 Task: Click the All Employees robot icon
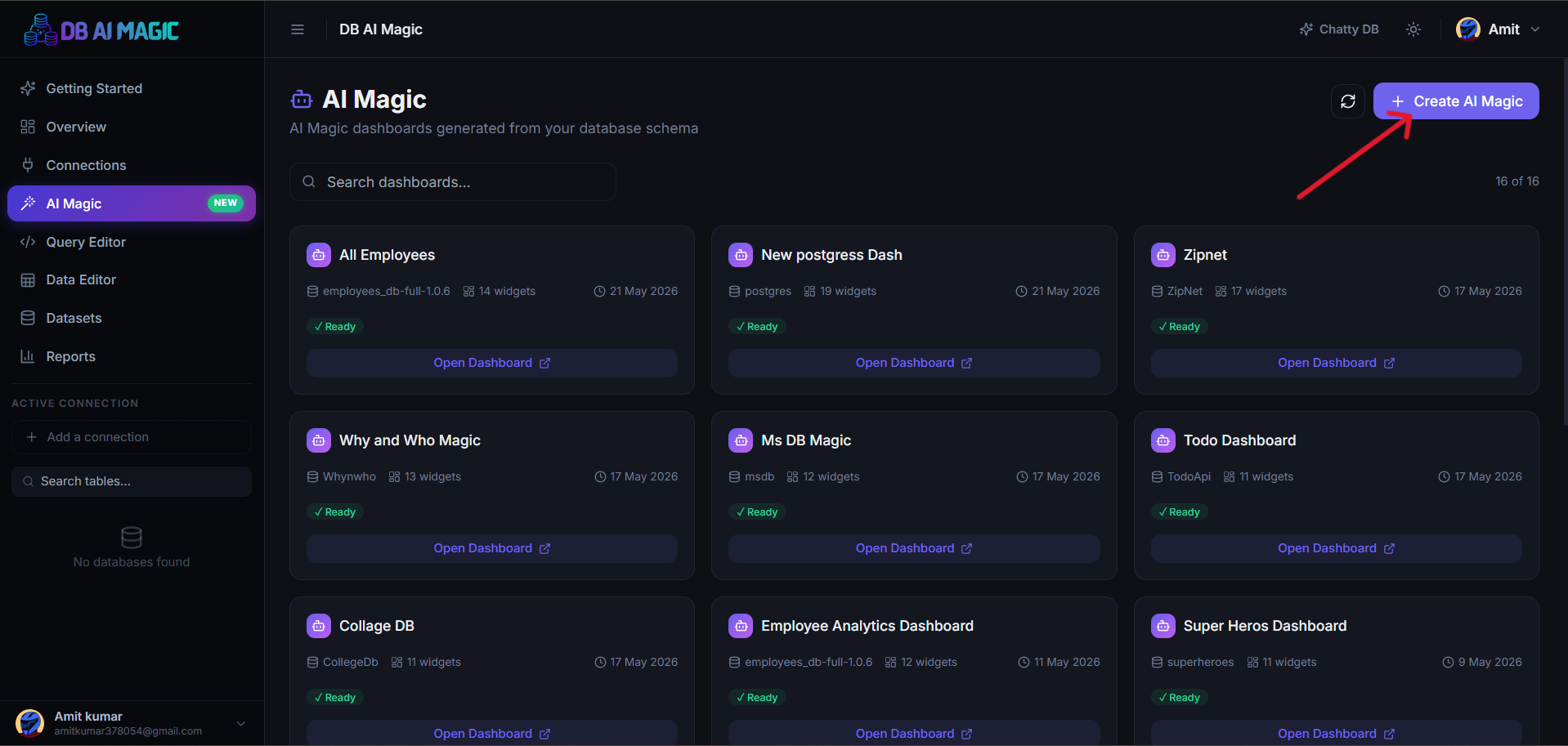pyautogui.click(x=319, y=255)
